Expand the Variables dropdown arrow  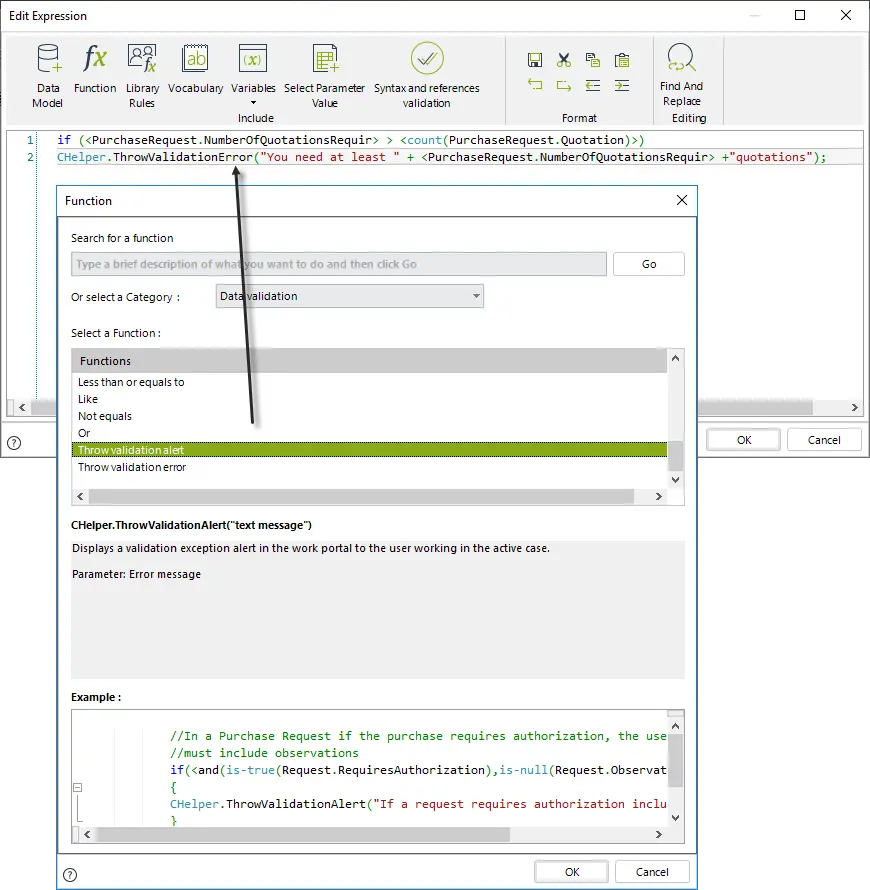pyautogui.click(x=253, y=103)
